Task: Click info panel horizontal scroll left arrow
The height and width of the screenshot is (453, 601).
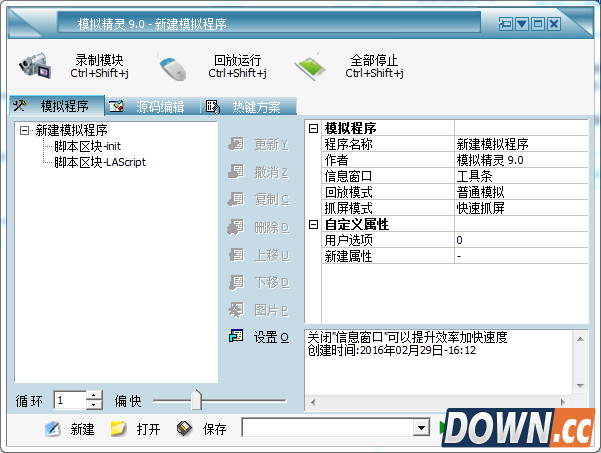Action: (313, 402)
